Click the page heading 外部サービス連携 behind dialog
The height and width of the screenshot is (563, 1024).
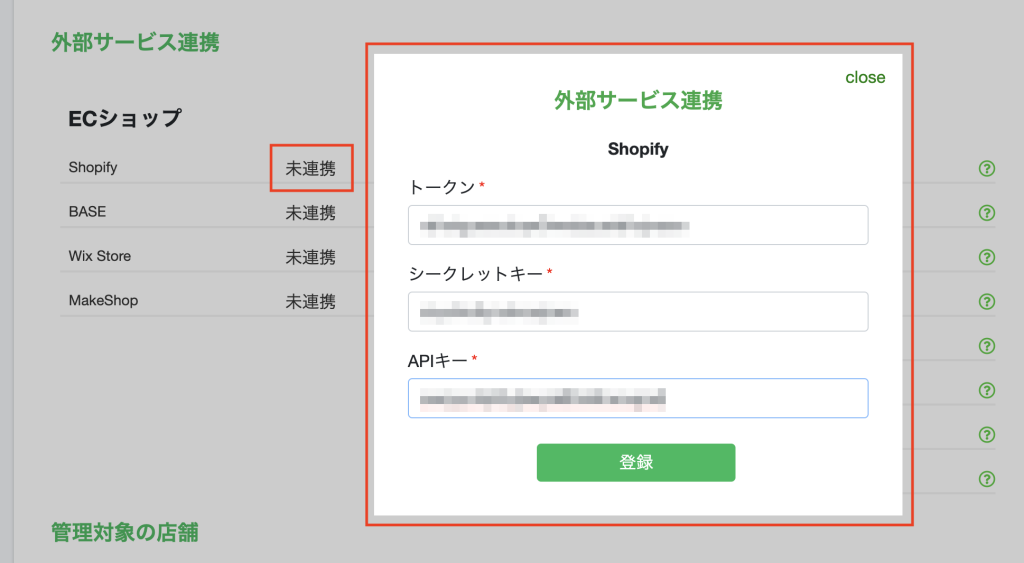point(135,42)
